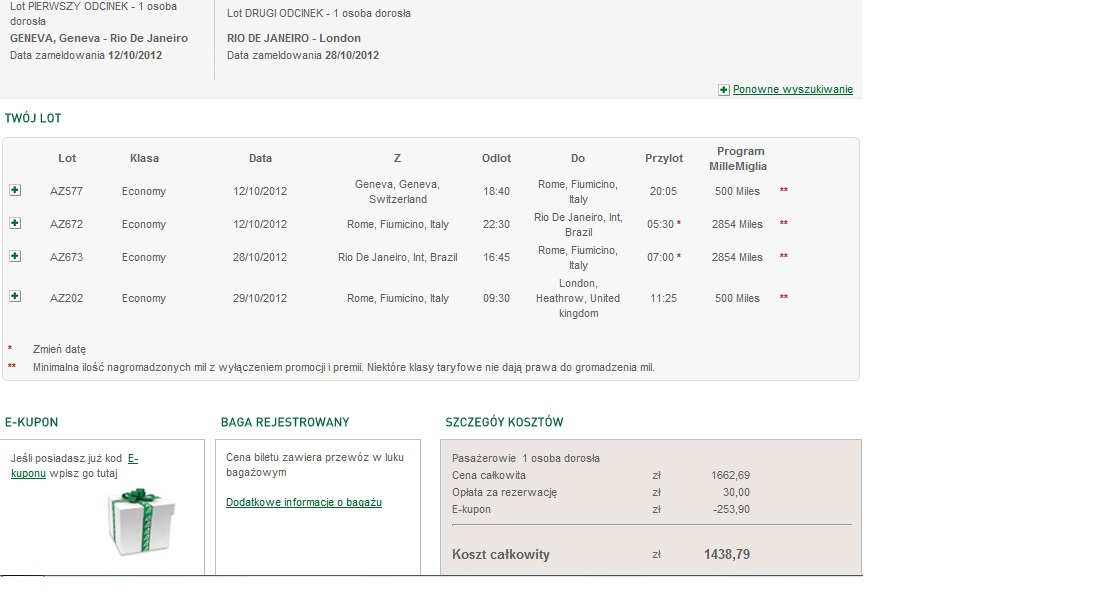Screen dimensions: 1093x615
Task: Click arrival time 07:00
Action: [x=660, y=257]
